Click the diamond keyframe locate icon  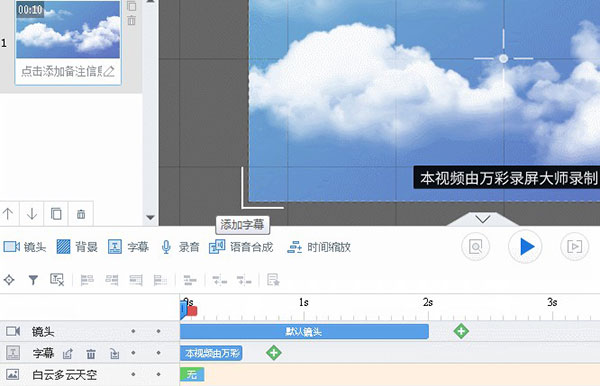coord(9,280)
